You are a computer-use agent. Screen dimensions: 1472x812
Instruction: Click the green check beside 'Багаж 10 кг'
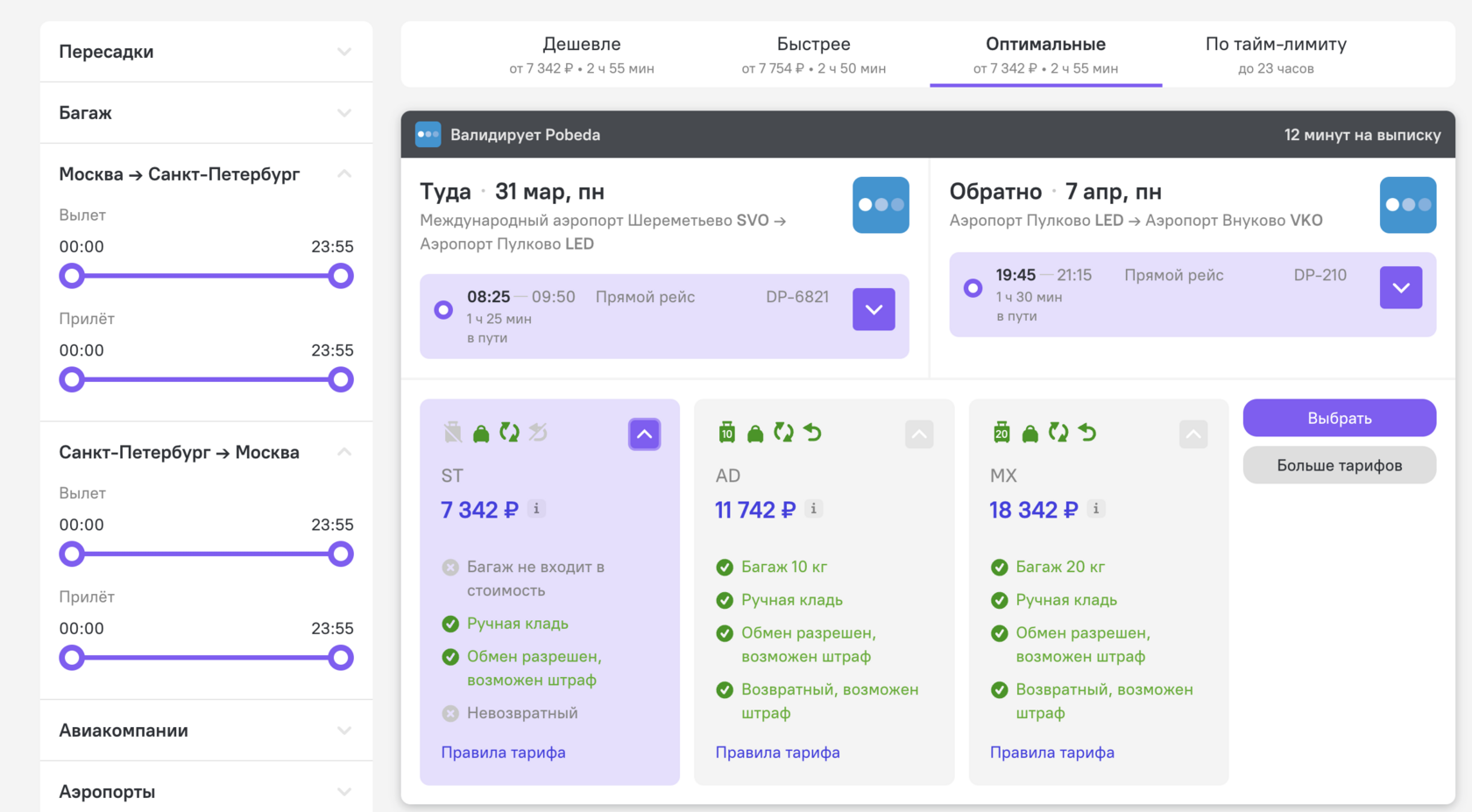pyautogui.click(x=725, y=568)
